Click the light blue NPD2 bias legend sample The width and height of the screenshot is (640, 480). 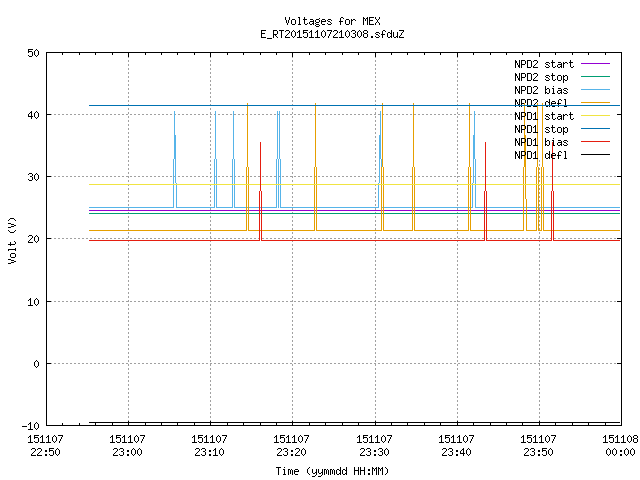[595, 90]
